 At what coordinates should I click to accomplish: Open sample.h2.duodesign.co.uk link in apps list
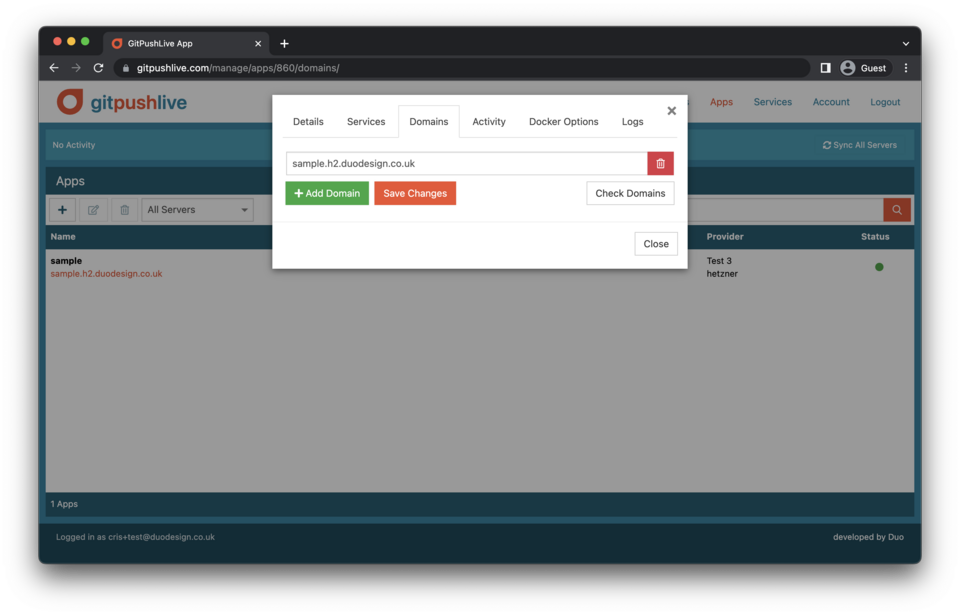pyautogui.click(x=106, y=274)
